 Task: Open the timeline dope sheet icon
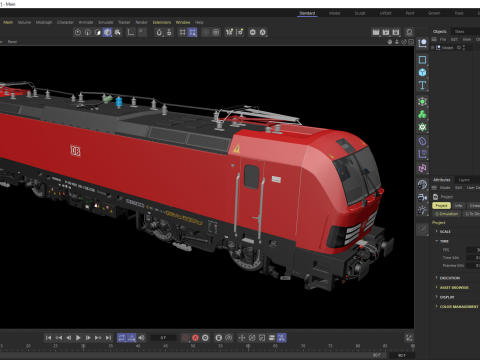coord(409,338)
